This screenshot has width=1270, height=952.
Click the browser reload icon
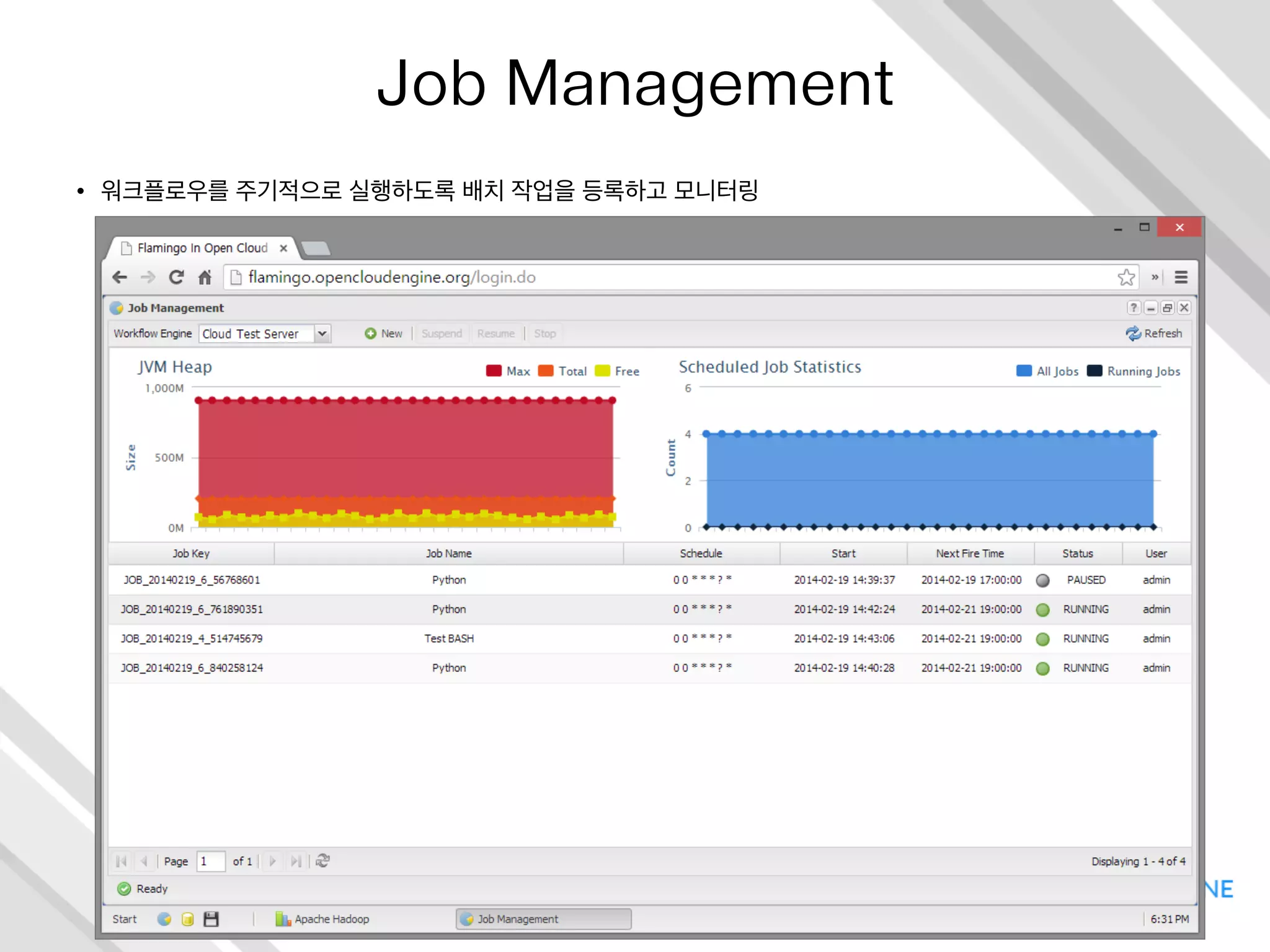click(x=176, y=277)
